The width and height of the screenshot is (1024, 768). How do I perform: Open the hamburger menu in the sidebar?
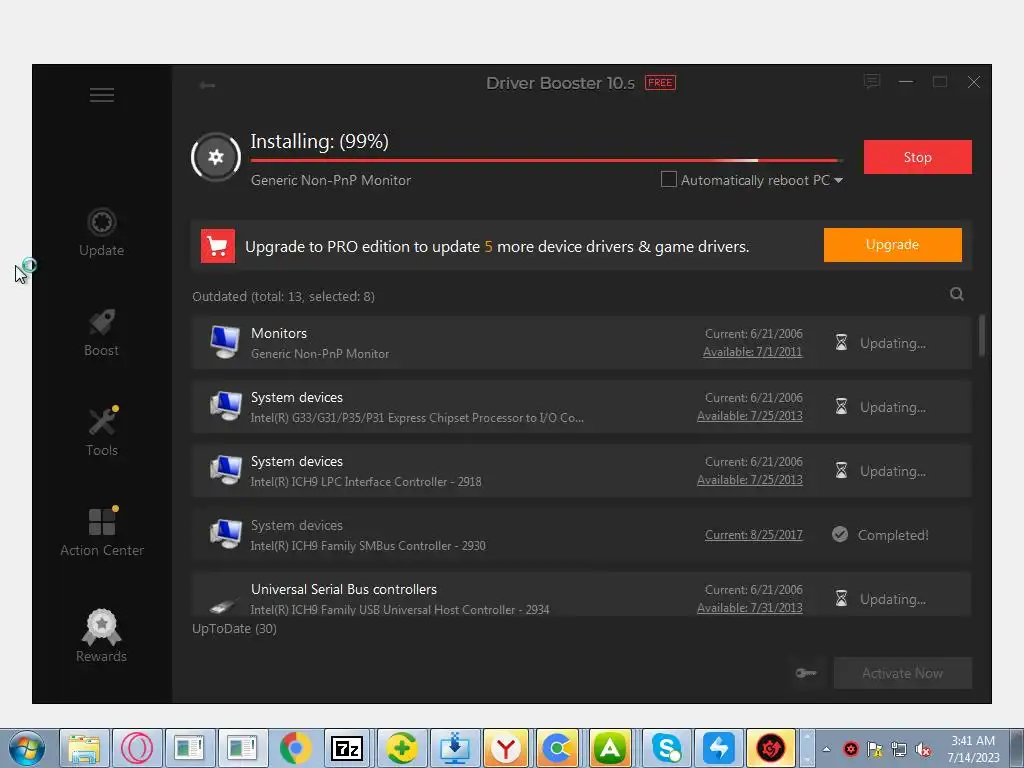(x=102, y=95)
